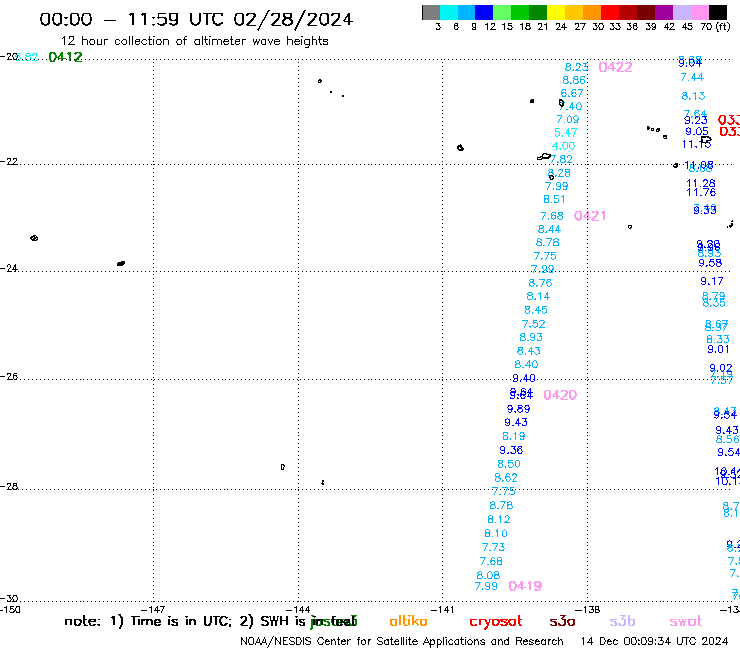Select the pink track label 0421

click(590, 216)
